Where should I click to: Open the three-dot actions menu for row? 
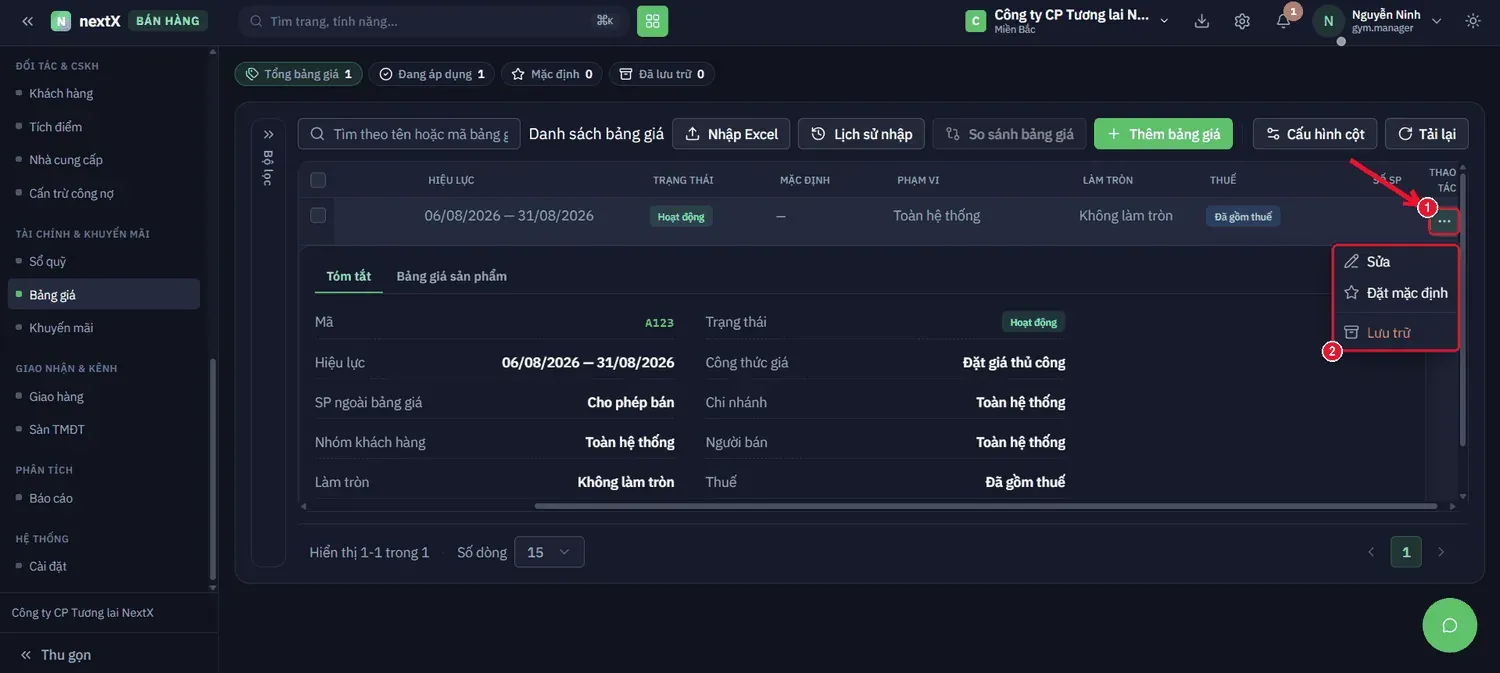coord(1444,221)
